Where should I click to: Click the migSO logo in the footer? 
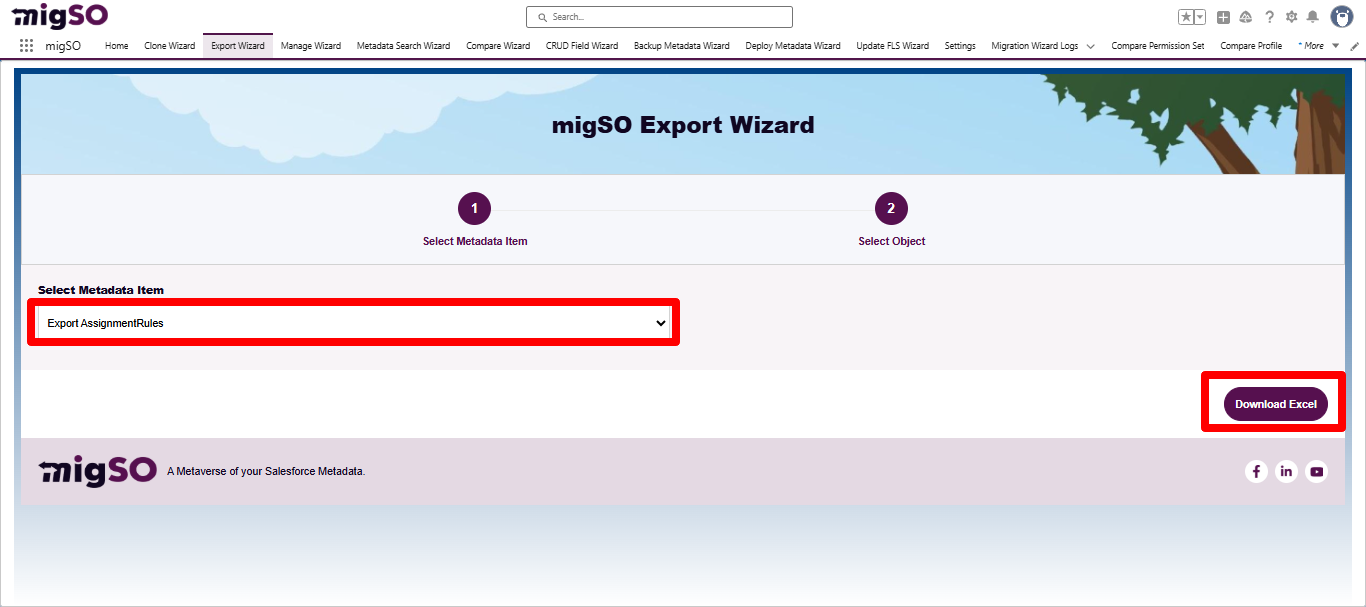click(x=98, y=471)
